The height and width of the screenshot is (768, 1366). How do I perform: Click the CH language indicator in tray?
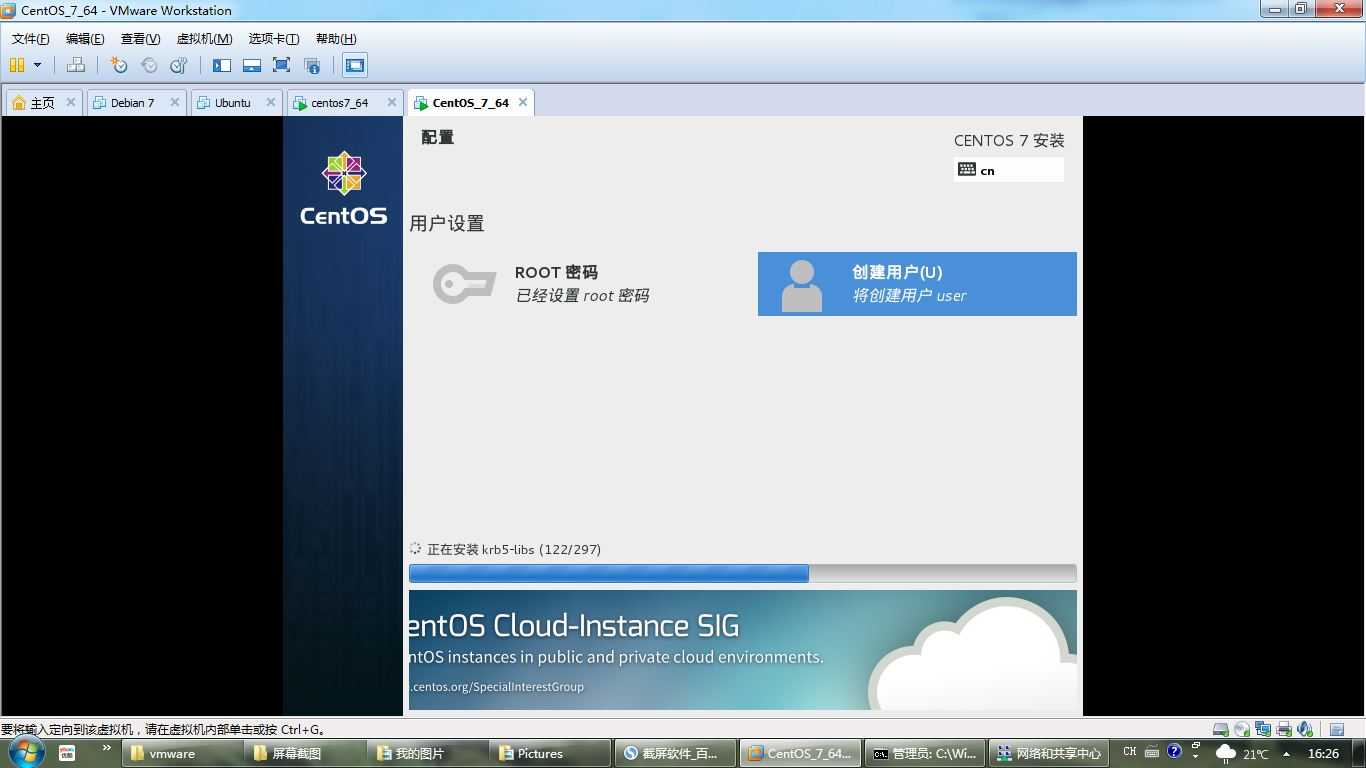coord(1130,752)
